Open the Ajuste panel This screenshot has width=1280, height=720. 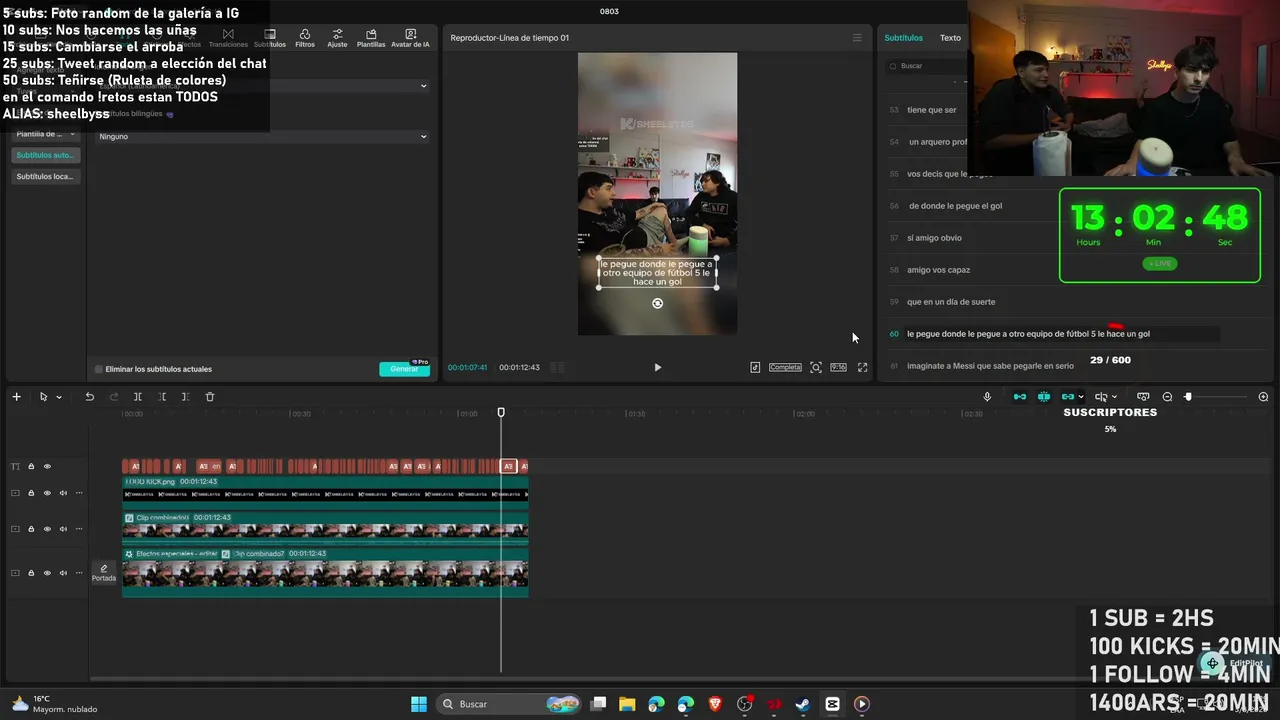tap(337, 38)
